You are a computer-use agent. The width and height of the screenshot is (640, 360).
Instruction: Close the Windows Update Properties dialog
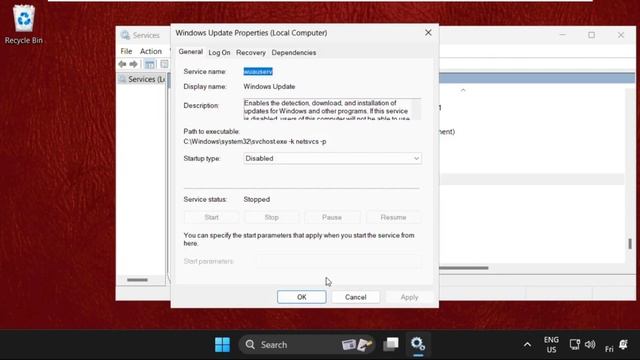coord(428,33)
